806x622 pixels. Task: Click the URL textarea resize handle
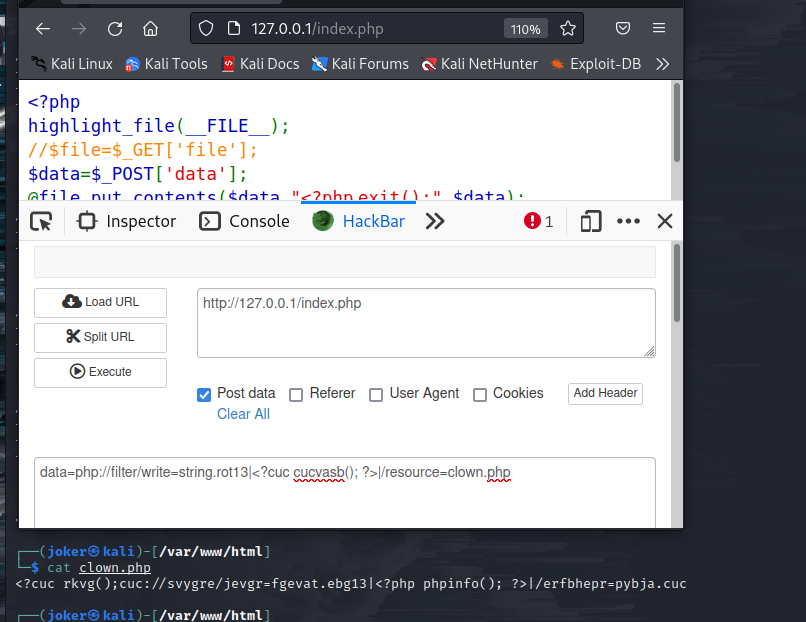(x=650, y=352)
